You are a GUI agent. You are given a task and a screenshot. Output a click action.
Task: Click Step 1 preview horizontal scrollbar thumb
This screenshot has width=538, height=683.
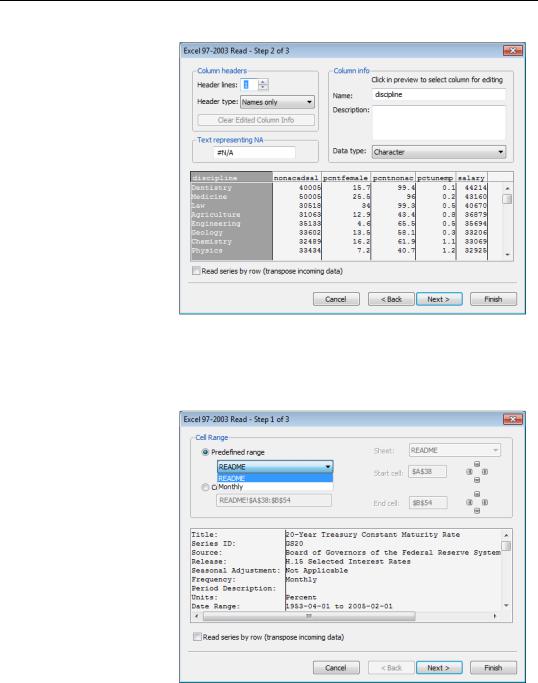[x=309, y=616]
